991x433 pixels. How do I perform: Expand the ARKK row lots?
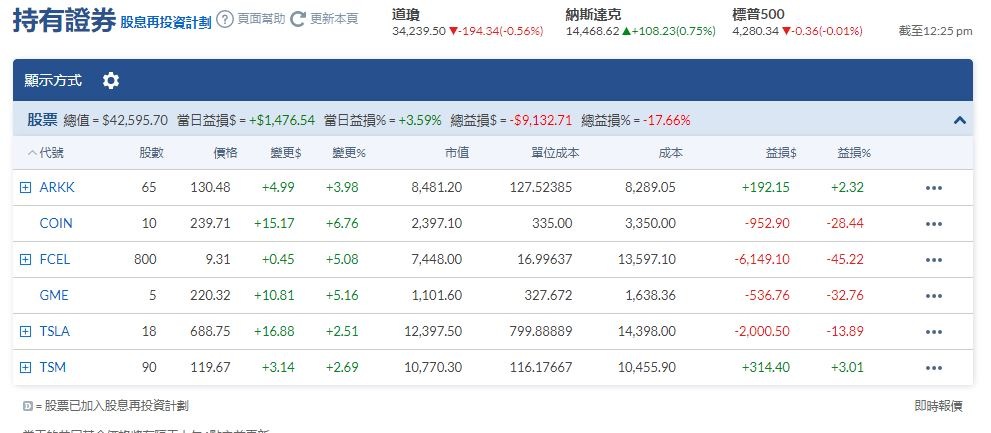click(x=25, y=187)
